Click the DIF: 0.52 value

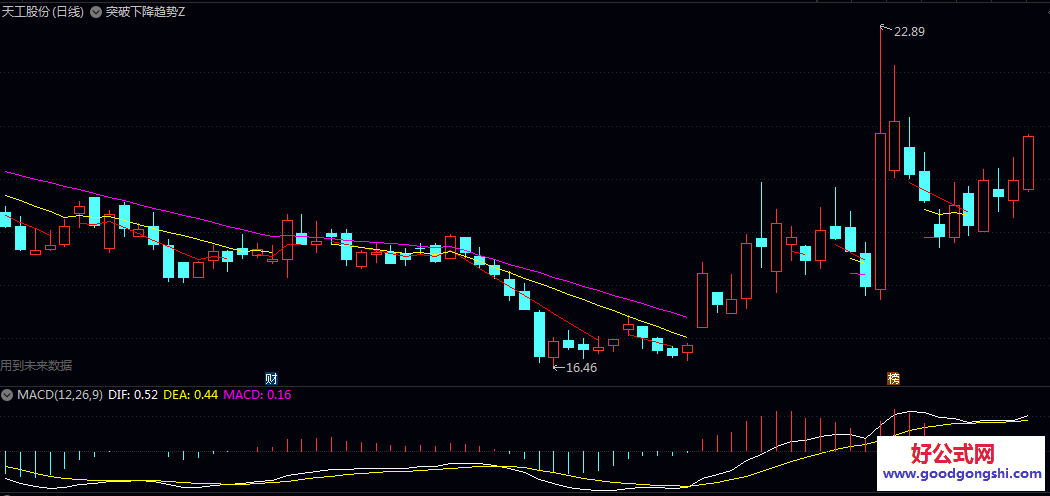click(133, 395)
